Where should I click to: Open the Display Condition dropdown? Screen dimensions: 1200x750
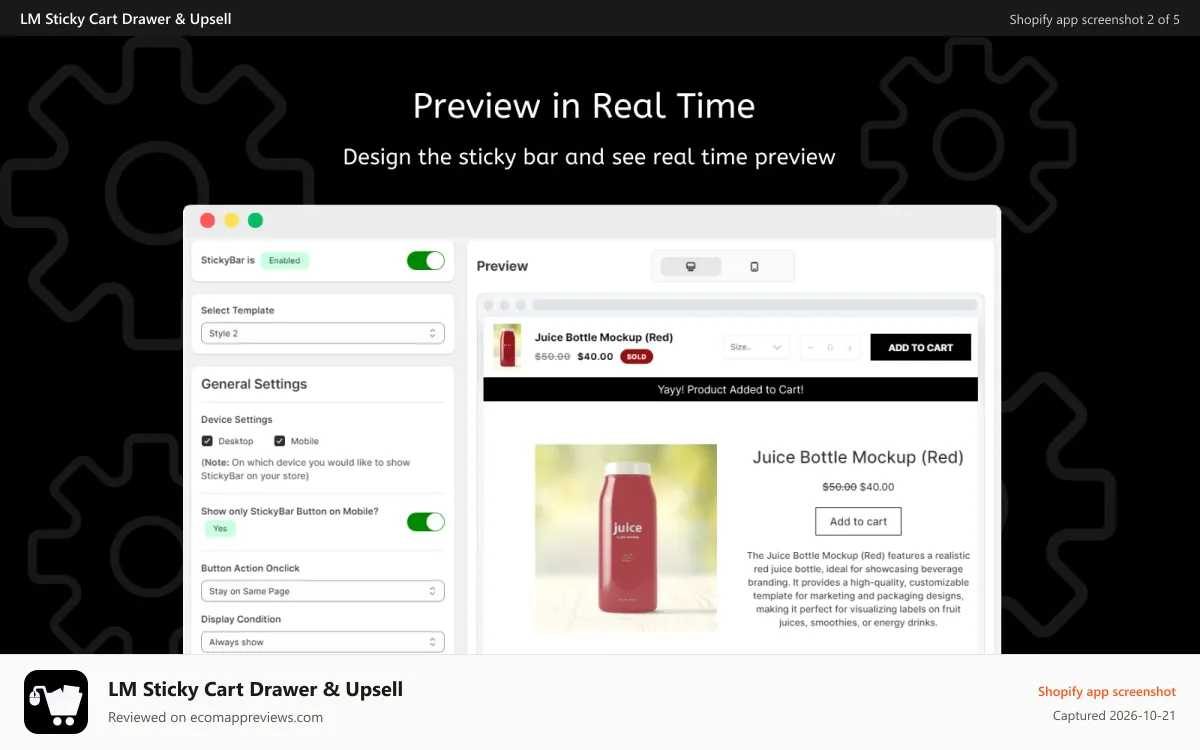tap(323, 642)
